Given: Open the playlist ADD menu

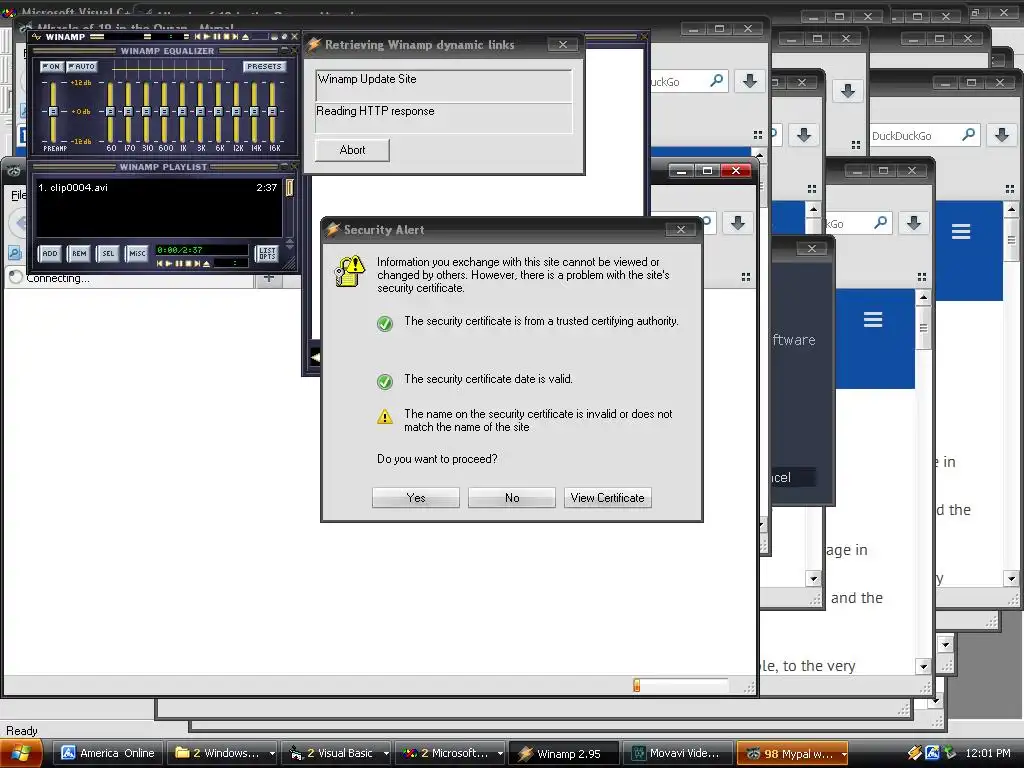Looking at the screenshot, I should (50, 253).
